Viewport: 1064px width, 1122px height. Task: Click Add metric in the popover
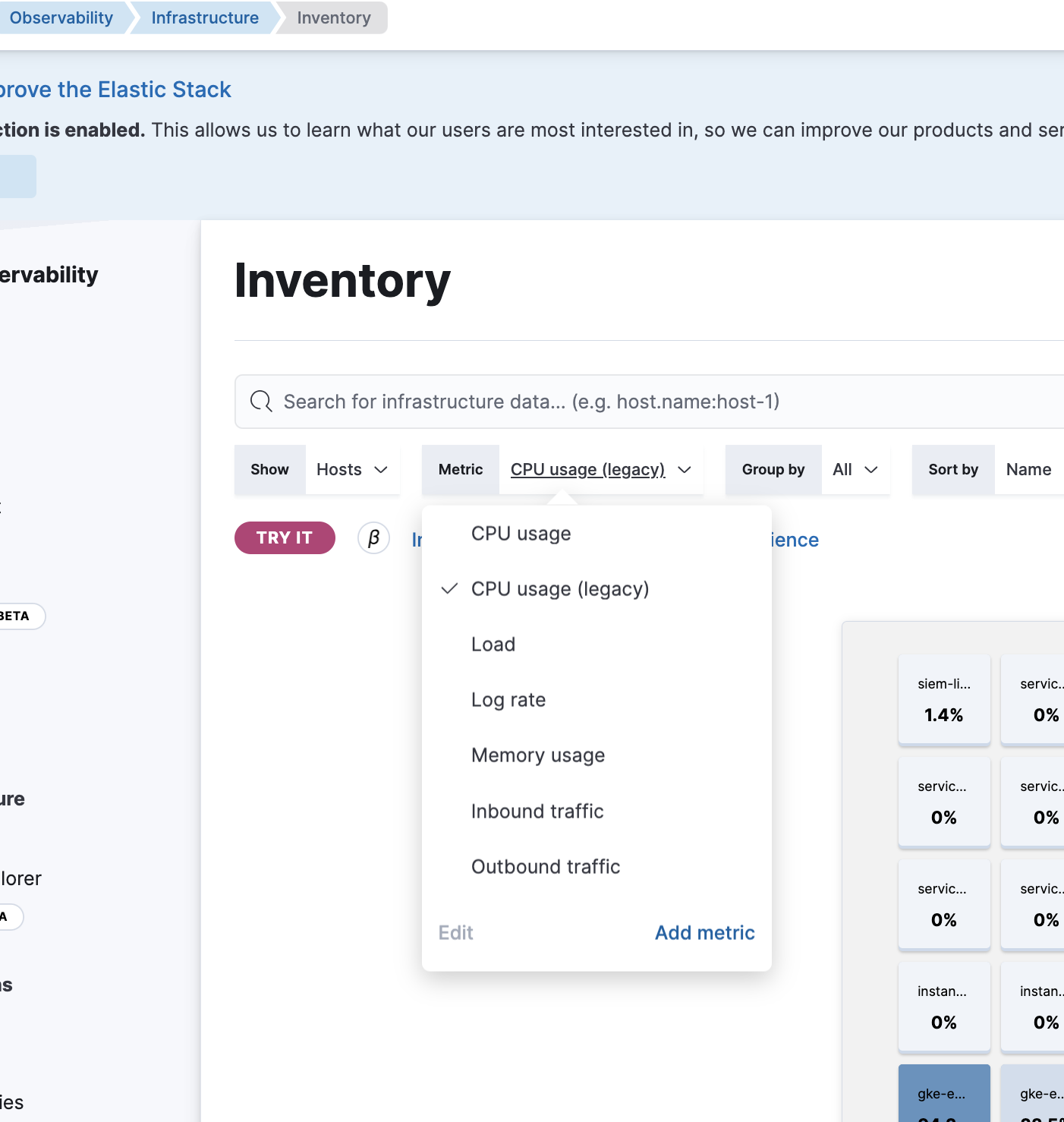[705, 933]
